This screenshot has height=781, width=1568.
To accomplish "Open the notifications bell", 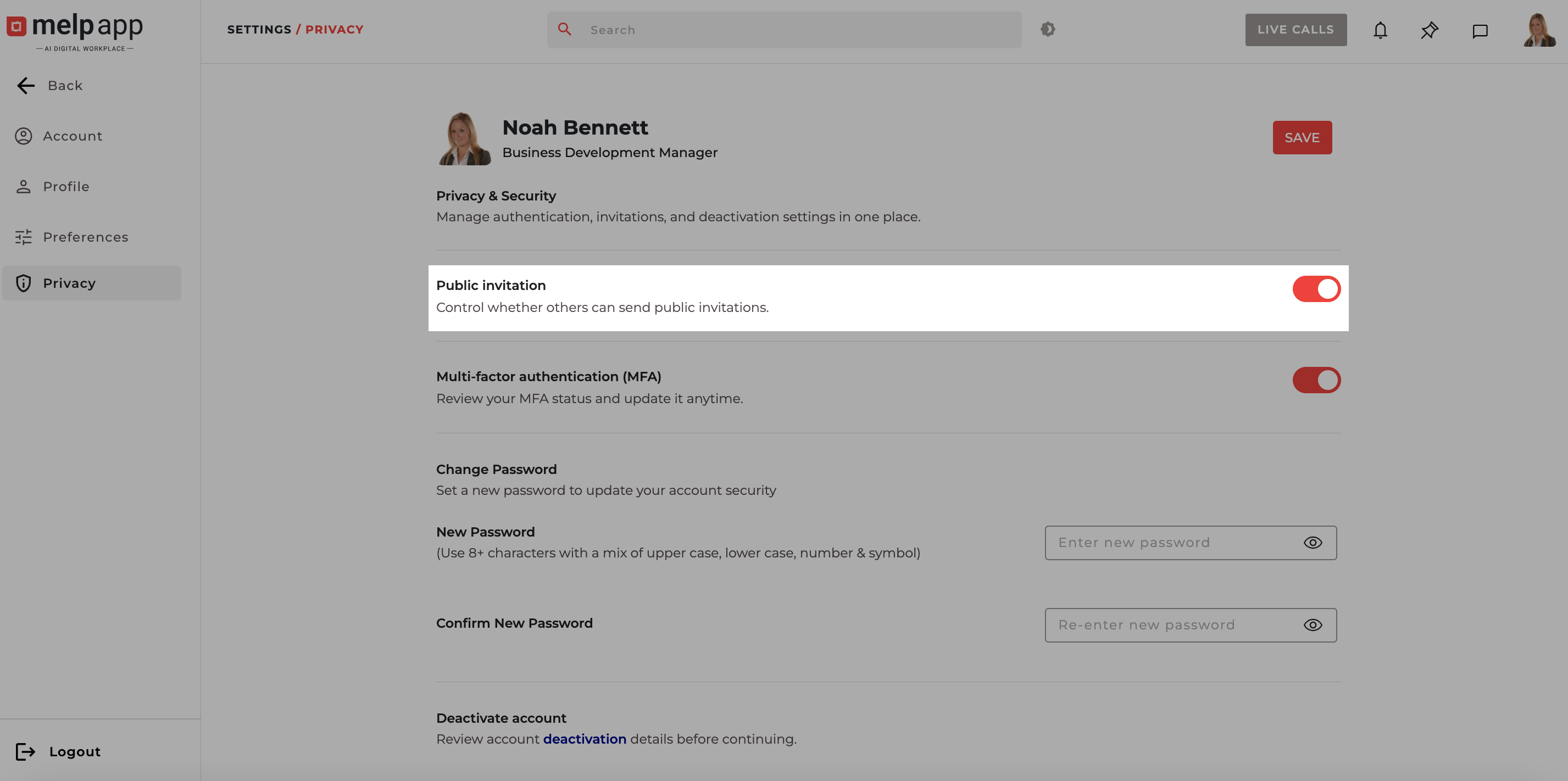I will click(x=1380, y=30).
